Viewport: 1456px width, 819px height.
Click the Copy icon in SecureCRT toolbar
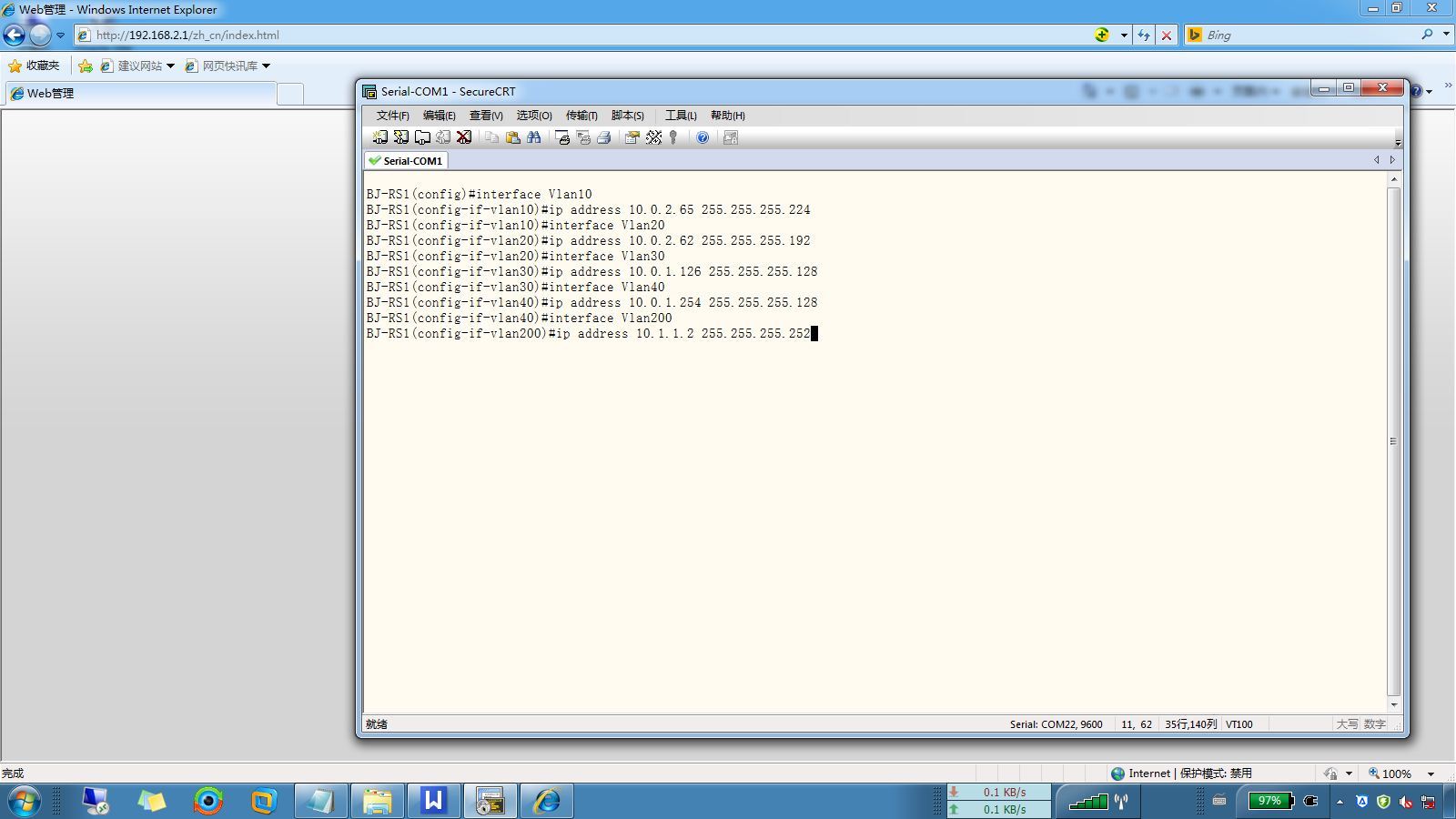pos(491,137)
